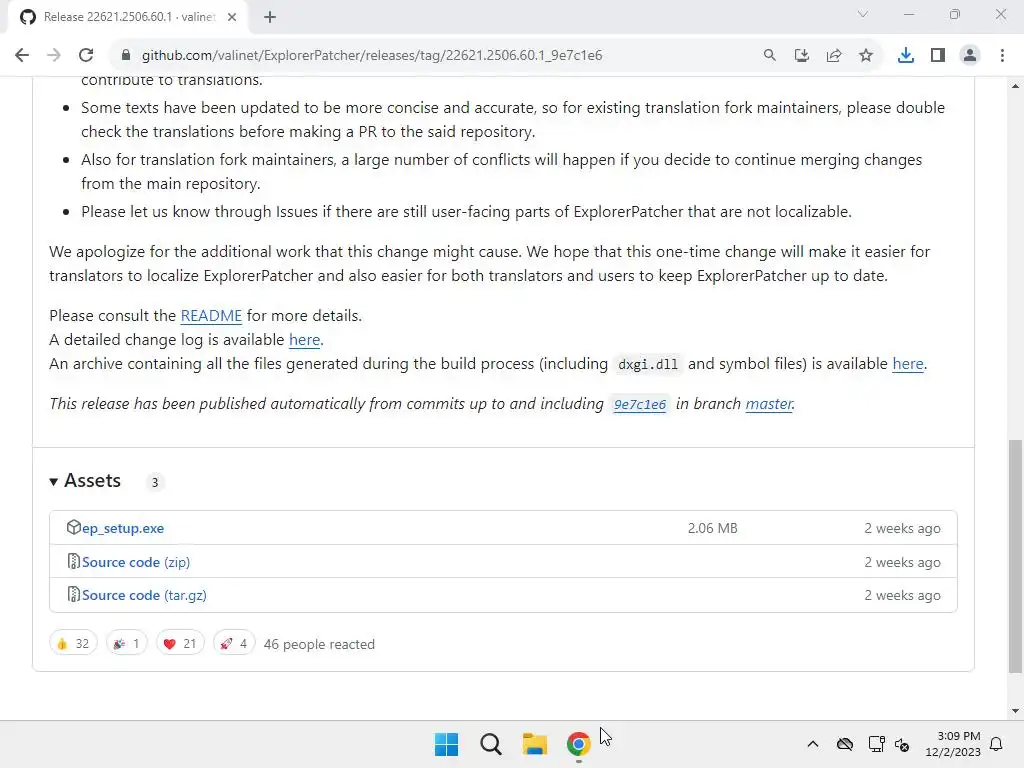Open the zoom magnifier in address bar

(769, 55)
